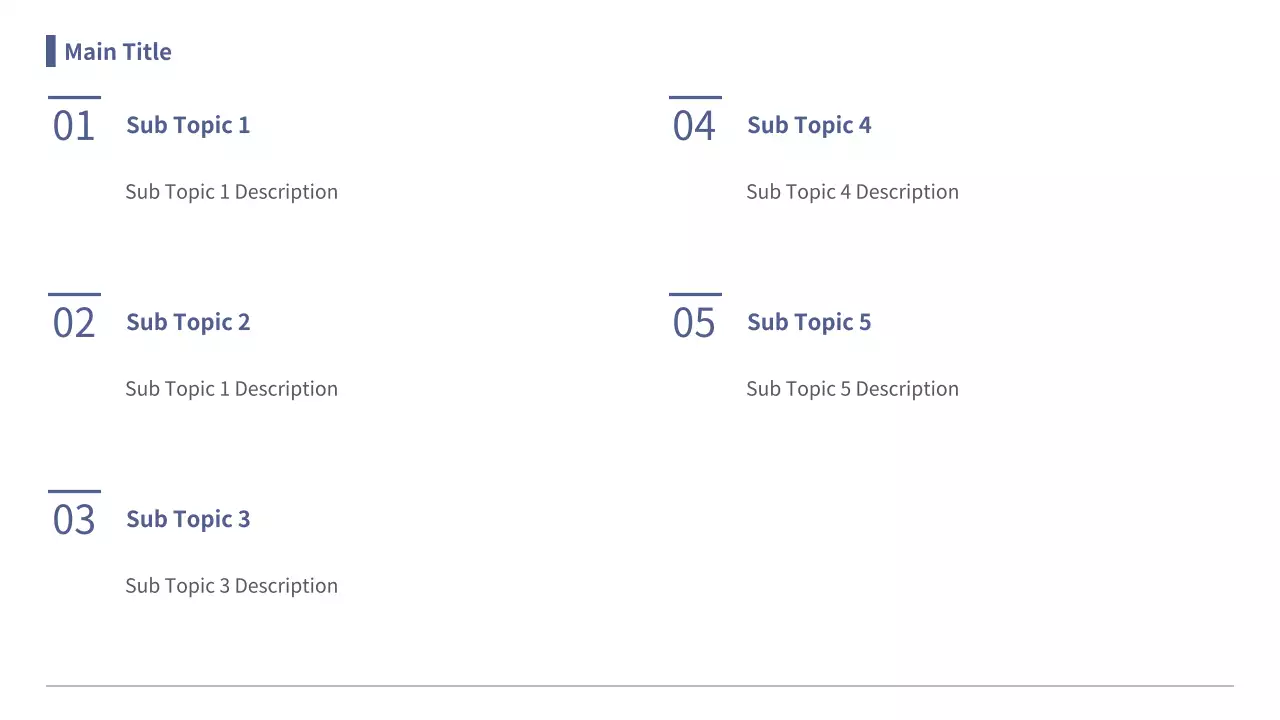Select the Sub Topic 4 Description text

point(852,192)
